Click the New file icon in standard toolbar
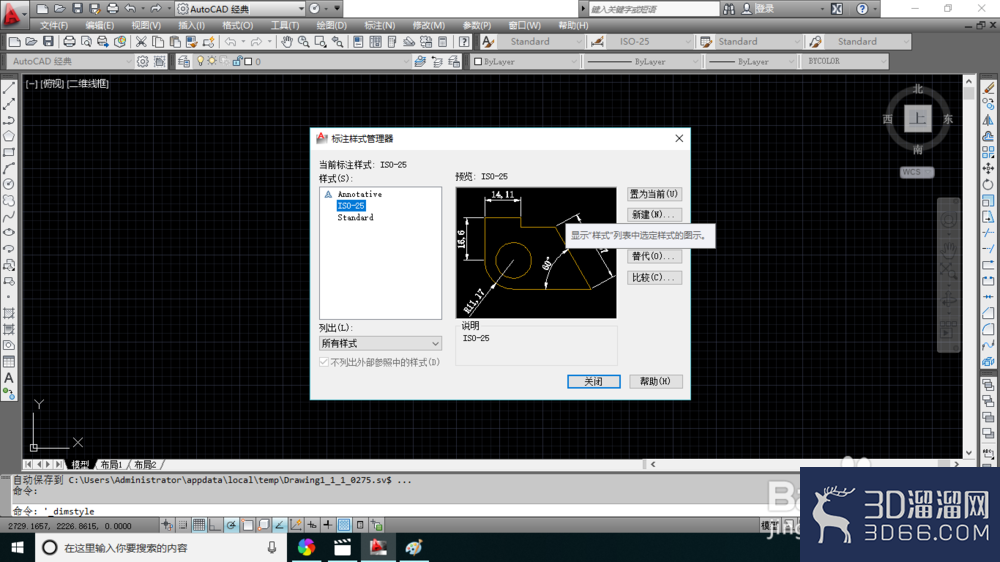The height and width of the screenshot is (562, 1000). pyautogui.click(x=14, y=41)
